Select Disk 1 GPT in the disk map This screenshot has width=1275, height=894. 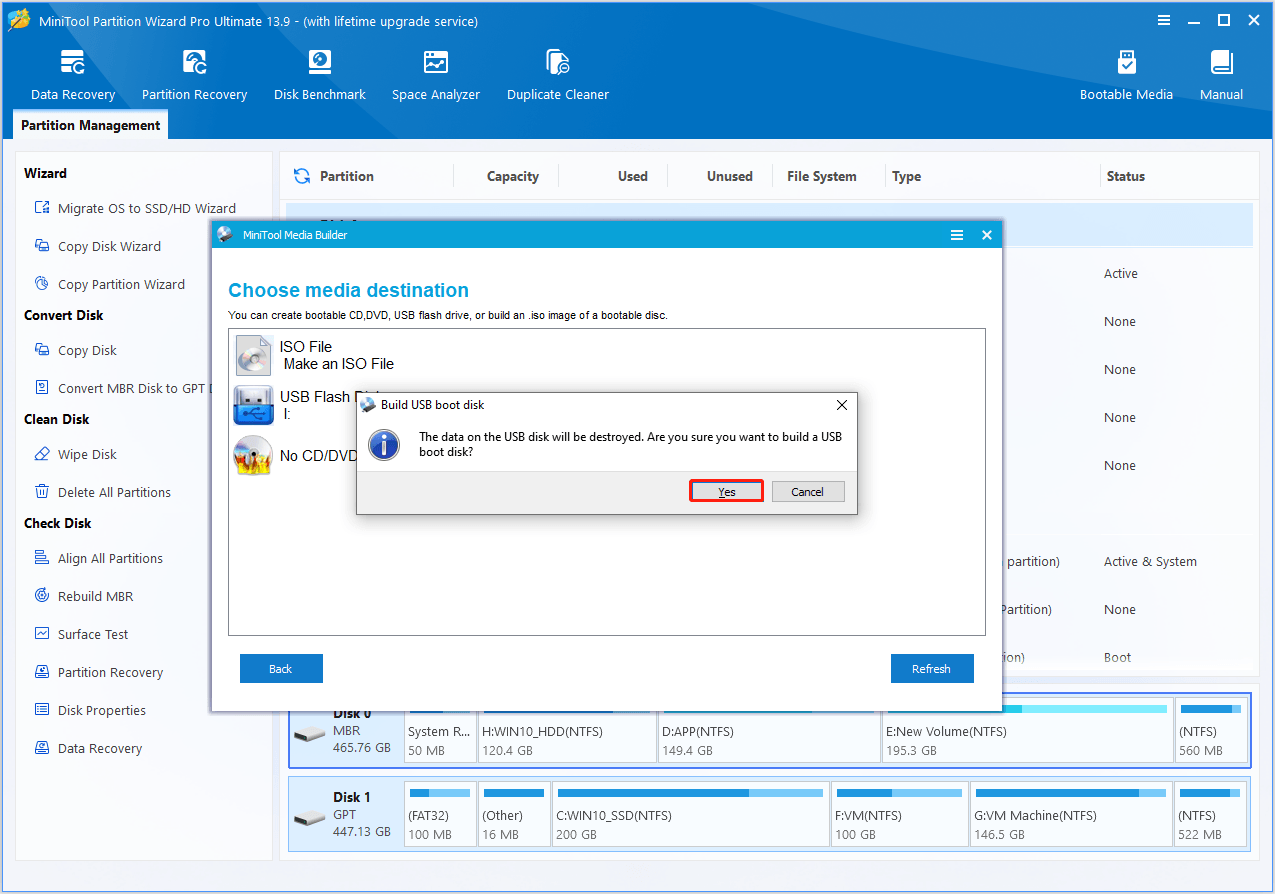pos(347,815)
